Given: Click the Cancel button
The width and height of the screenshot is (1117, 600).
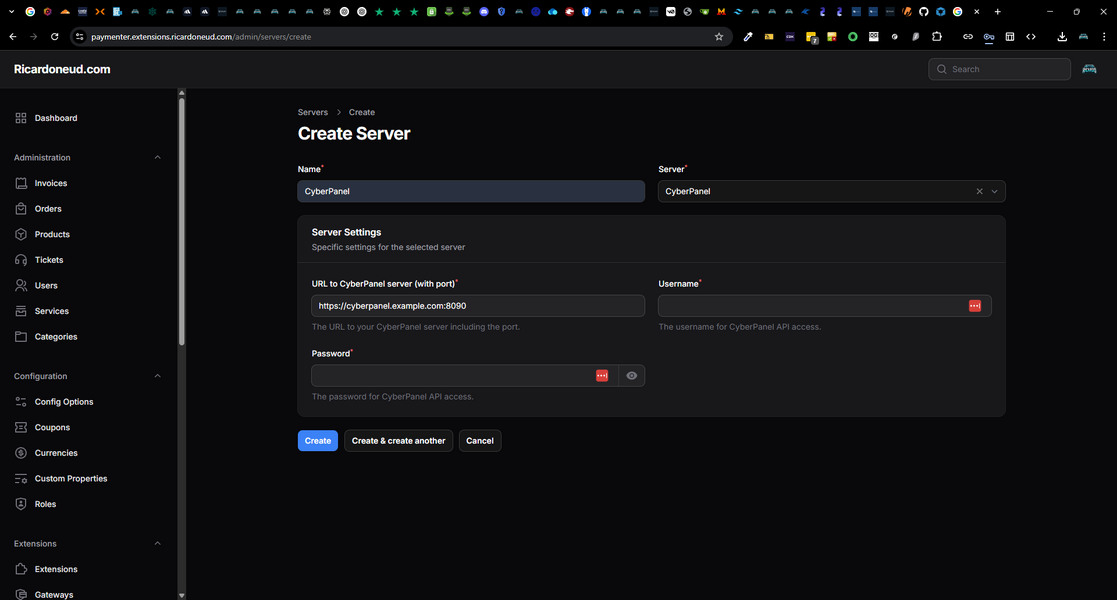Looking at the screenshot, I should 479,440.
